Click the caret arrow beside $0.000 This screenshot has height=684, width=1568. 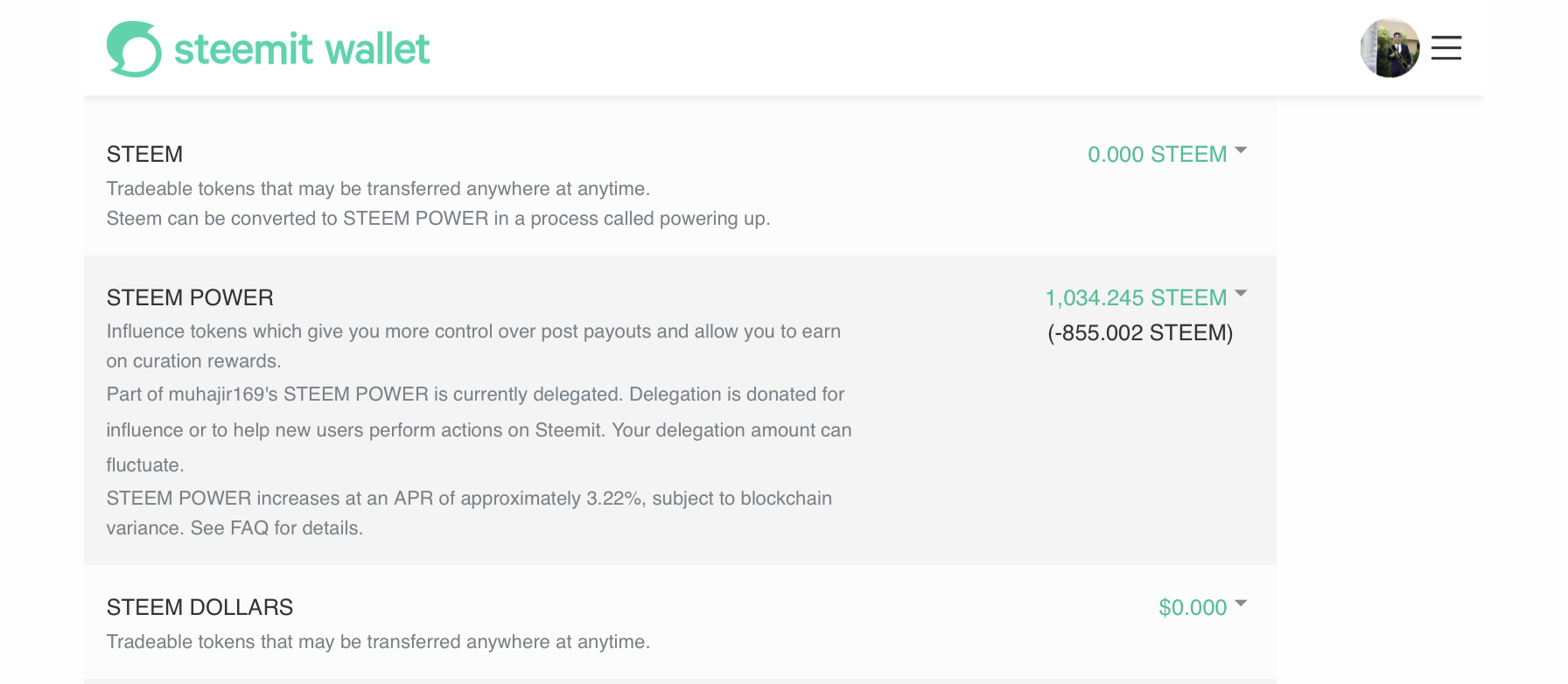(1241, 604)
